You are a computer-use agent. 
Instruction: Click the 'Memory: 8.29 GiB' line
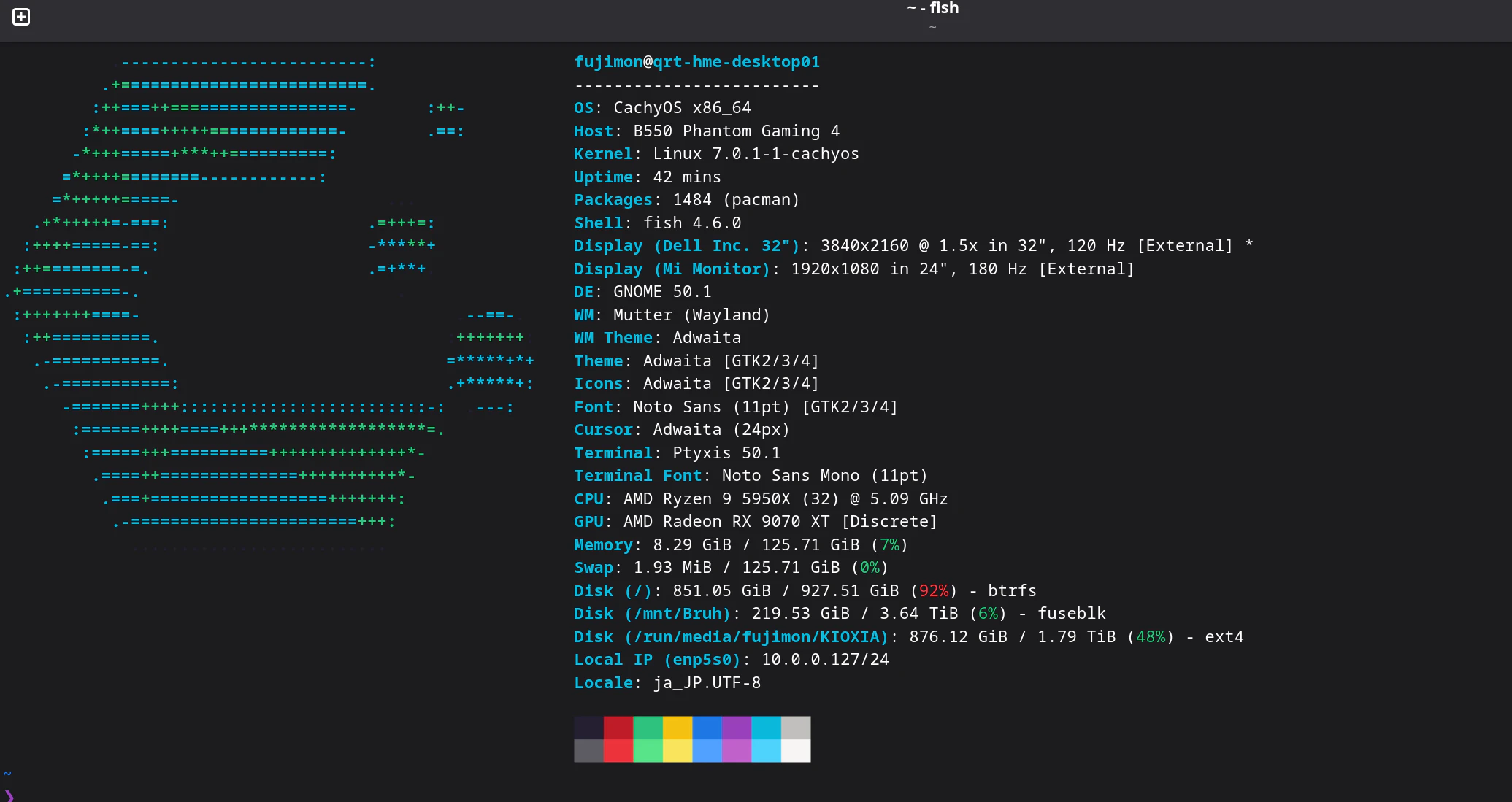click(x=741, y=545)
